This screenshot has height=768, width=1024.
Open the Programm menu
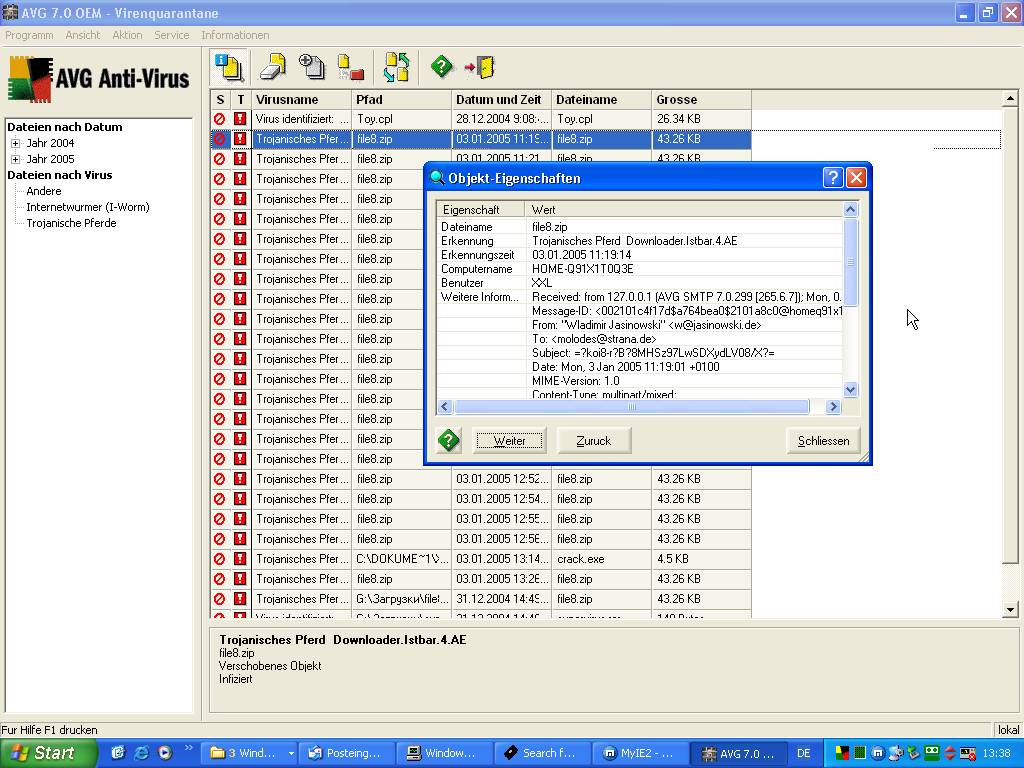tap(29, 35)
